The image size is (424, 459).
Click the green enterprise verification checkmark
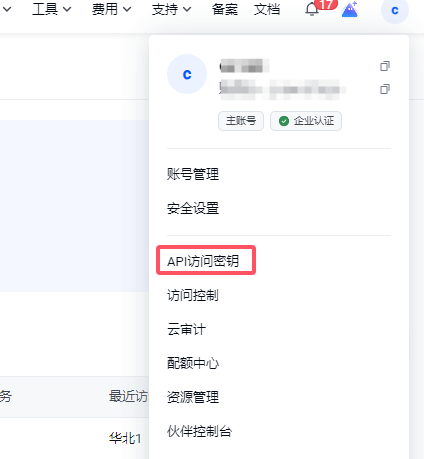click(x=284, y=121)
